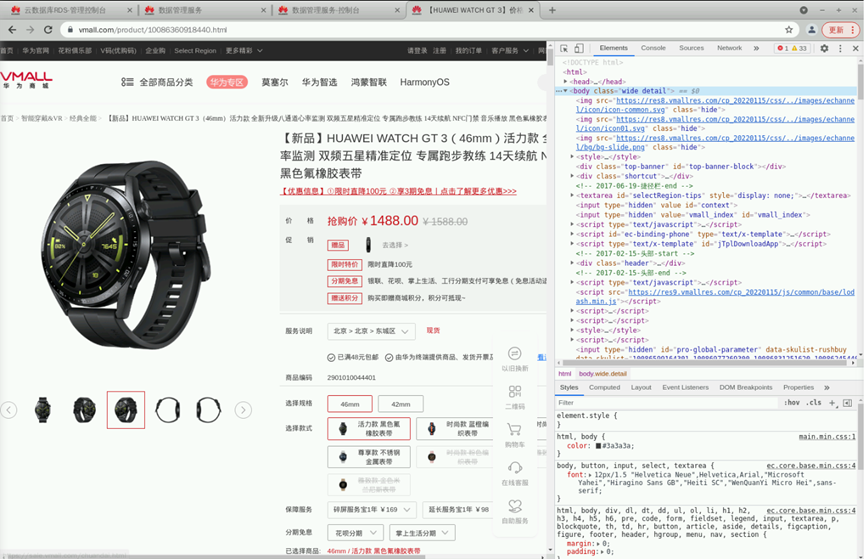Expand the 客户服务 top menu
Viewport: 865px width, 559px height.
point(510,51)
